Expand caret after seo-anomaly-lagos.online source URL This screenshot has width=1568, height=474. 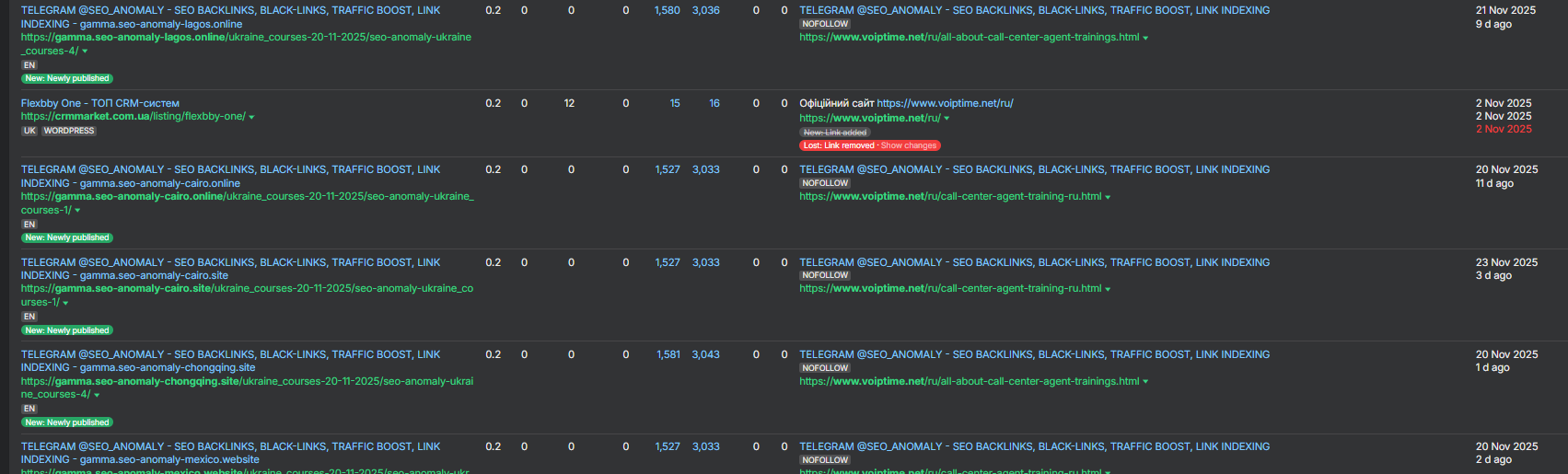point(85,52)
